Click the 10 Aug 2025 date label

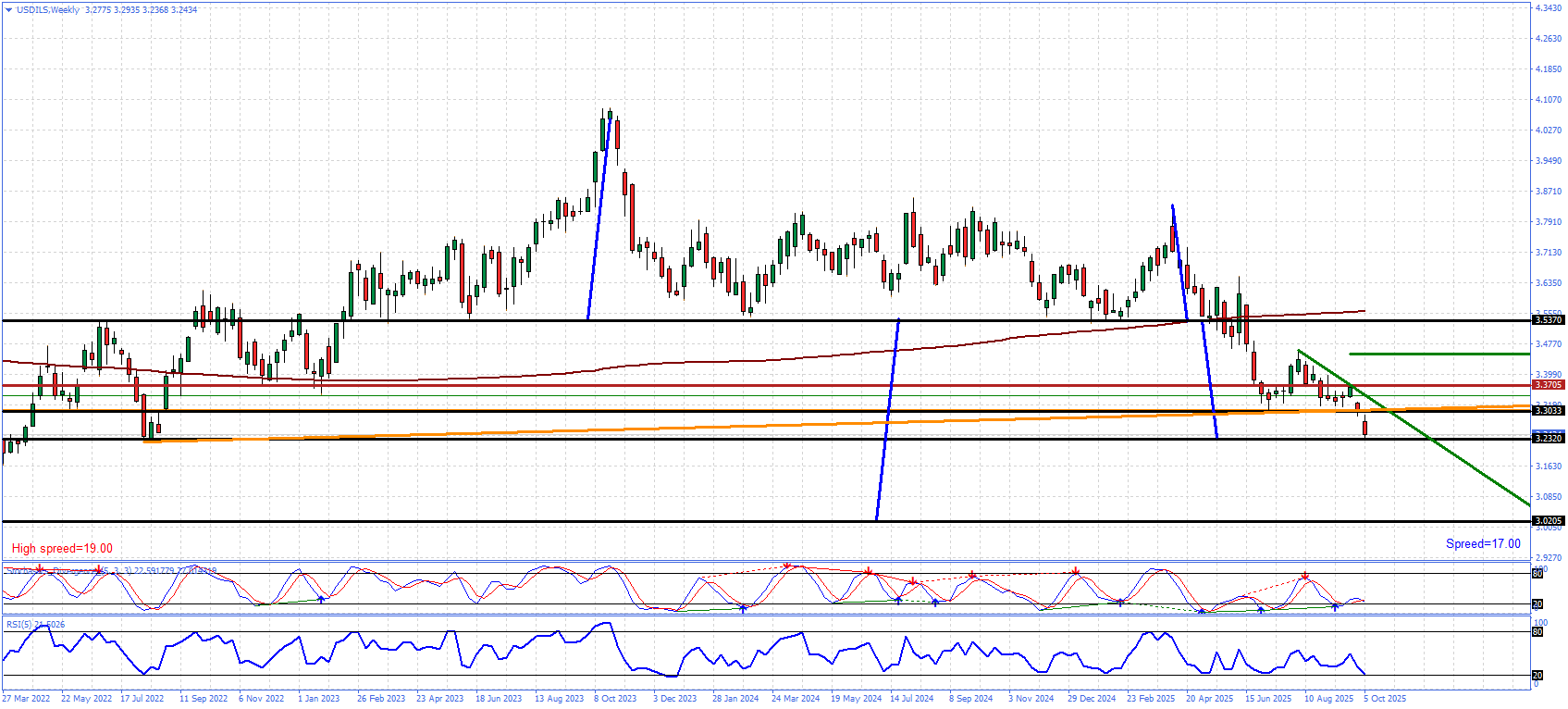point(1329,699)
